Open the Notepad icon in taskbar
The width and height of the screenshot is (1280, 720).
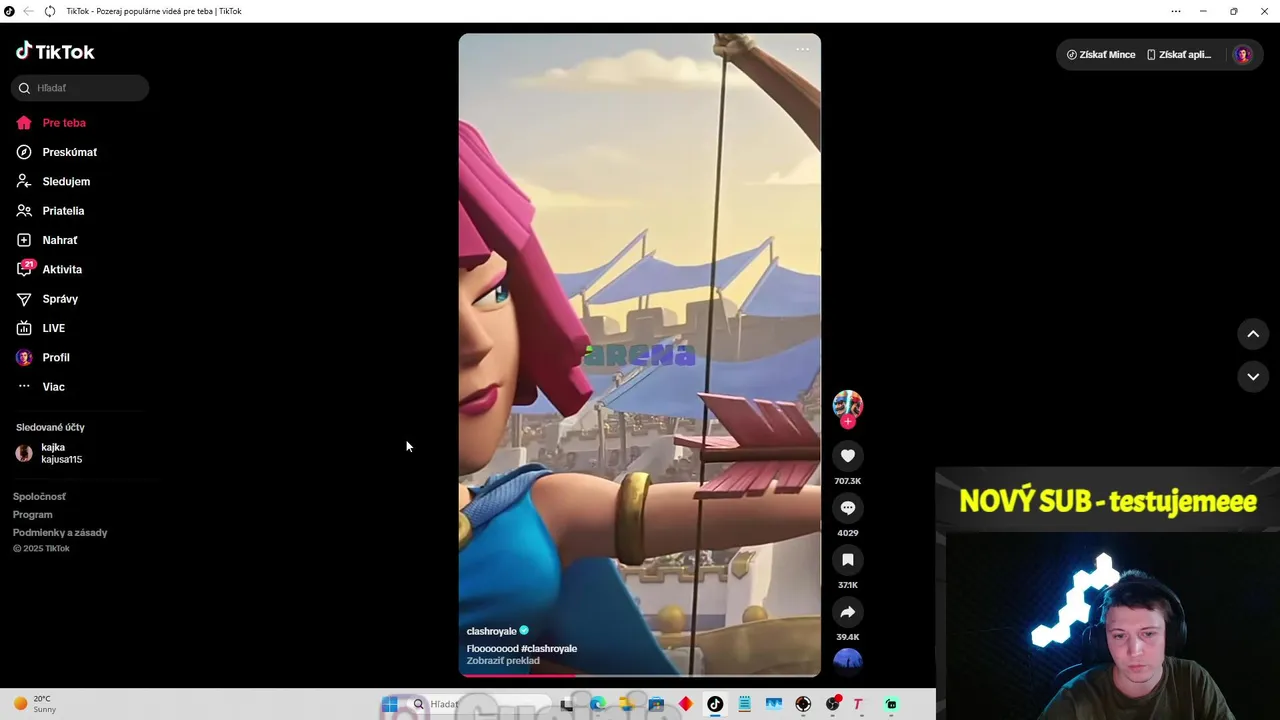(x=744, y=704)
